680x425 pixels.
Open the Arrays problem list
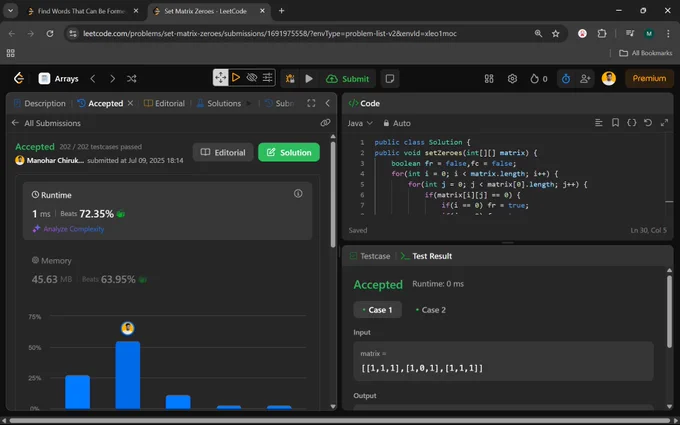(59, 78)
